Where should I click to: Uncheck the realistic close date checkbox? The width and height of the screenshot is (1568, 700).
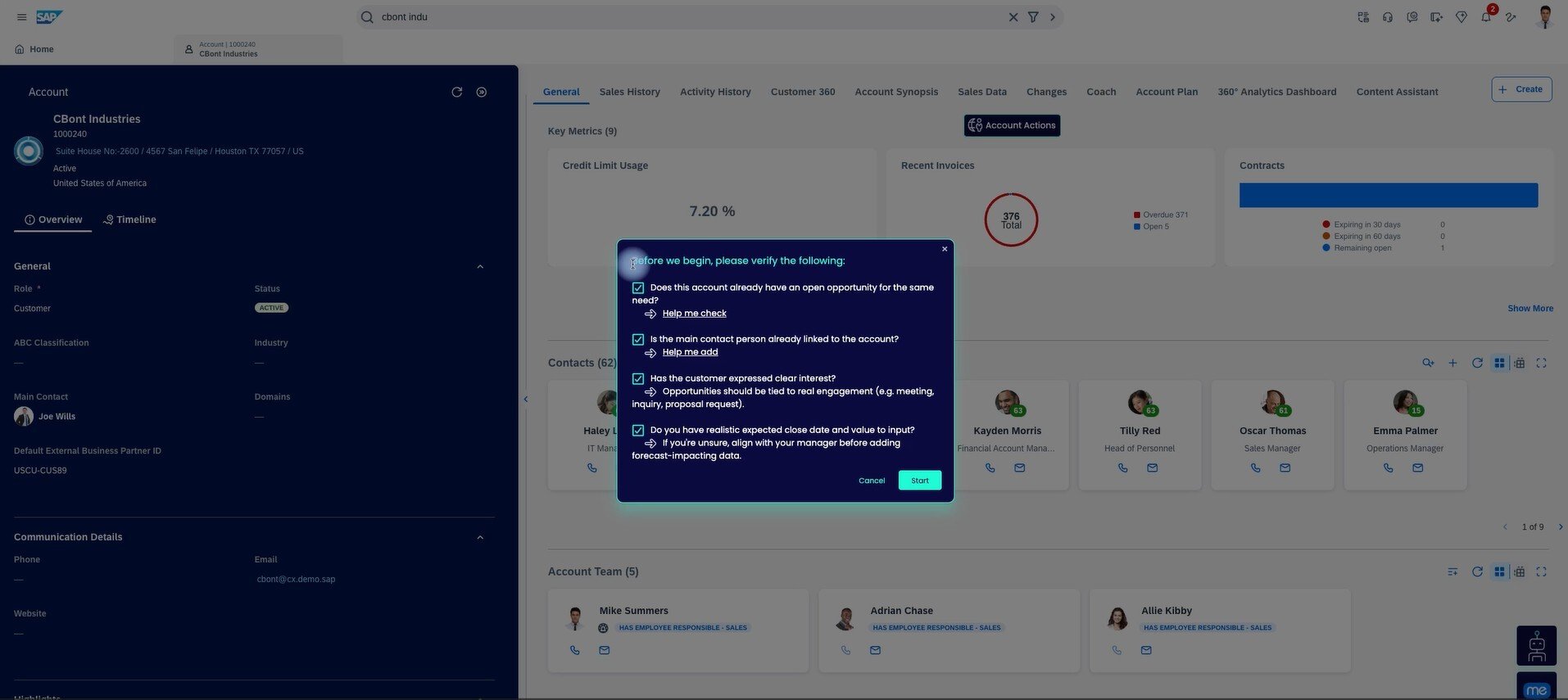coord(638,431)
